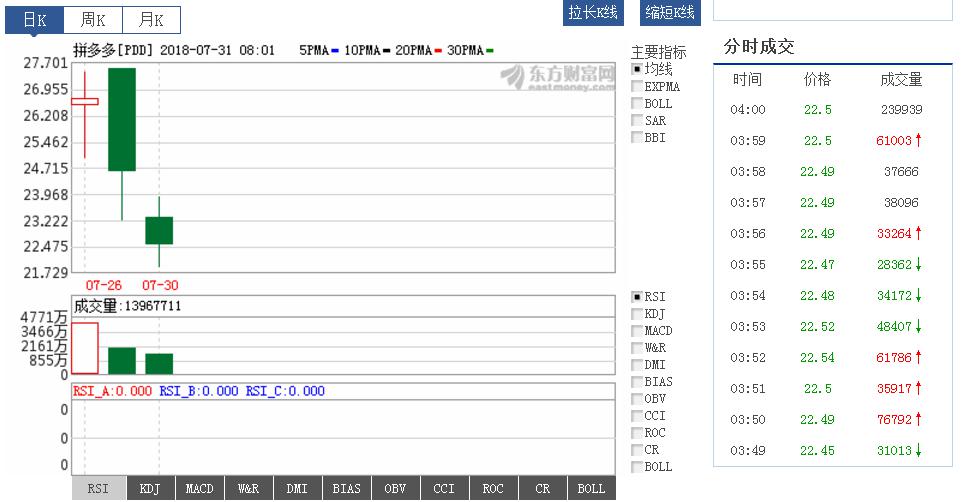Open the RSI tab in bottom bar

click(98, 488)
